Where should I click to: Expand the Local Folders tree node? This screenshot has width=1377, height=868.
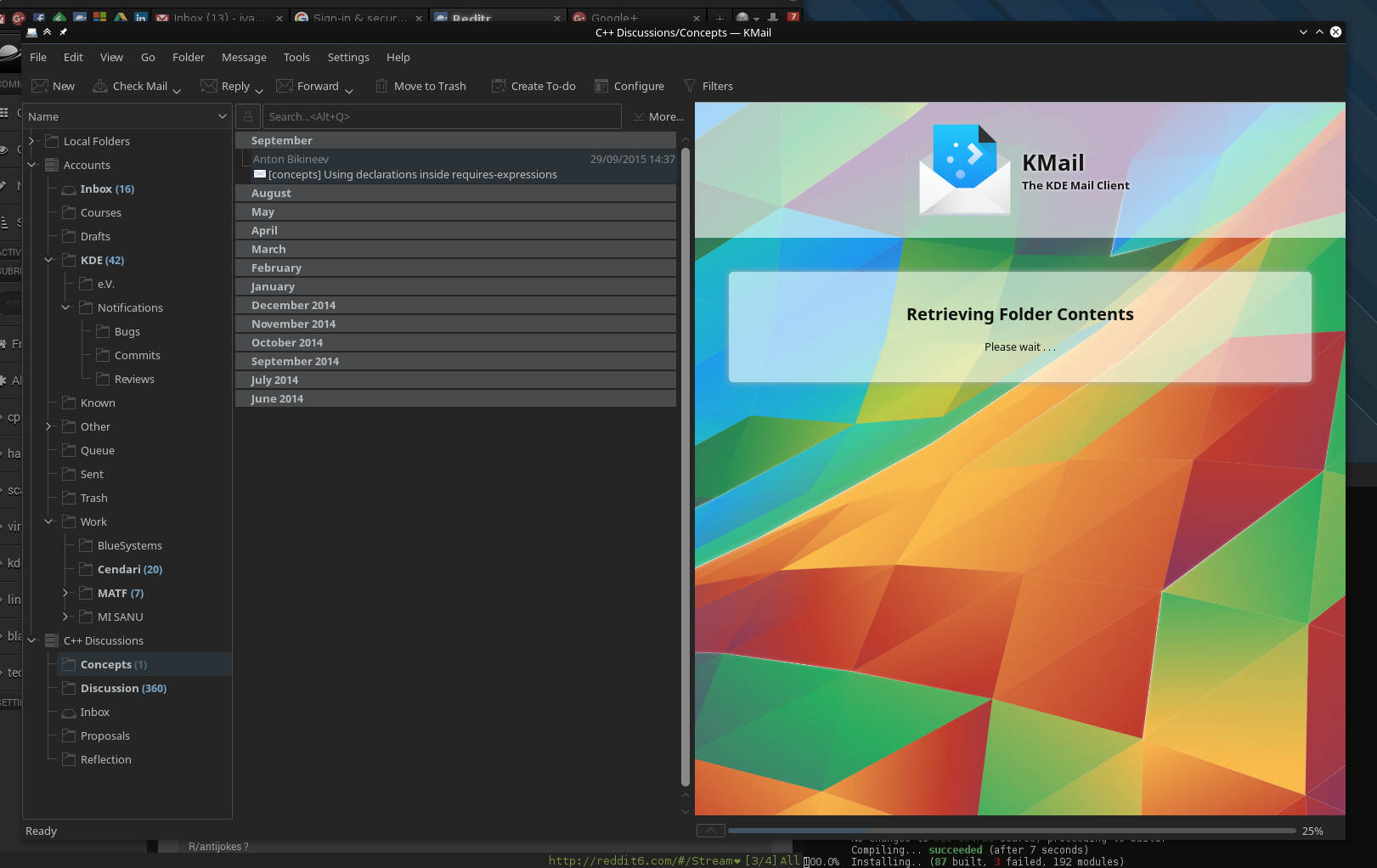[x=31, y=141]
